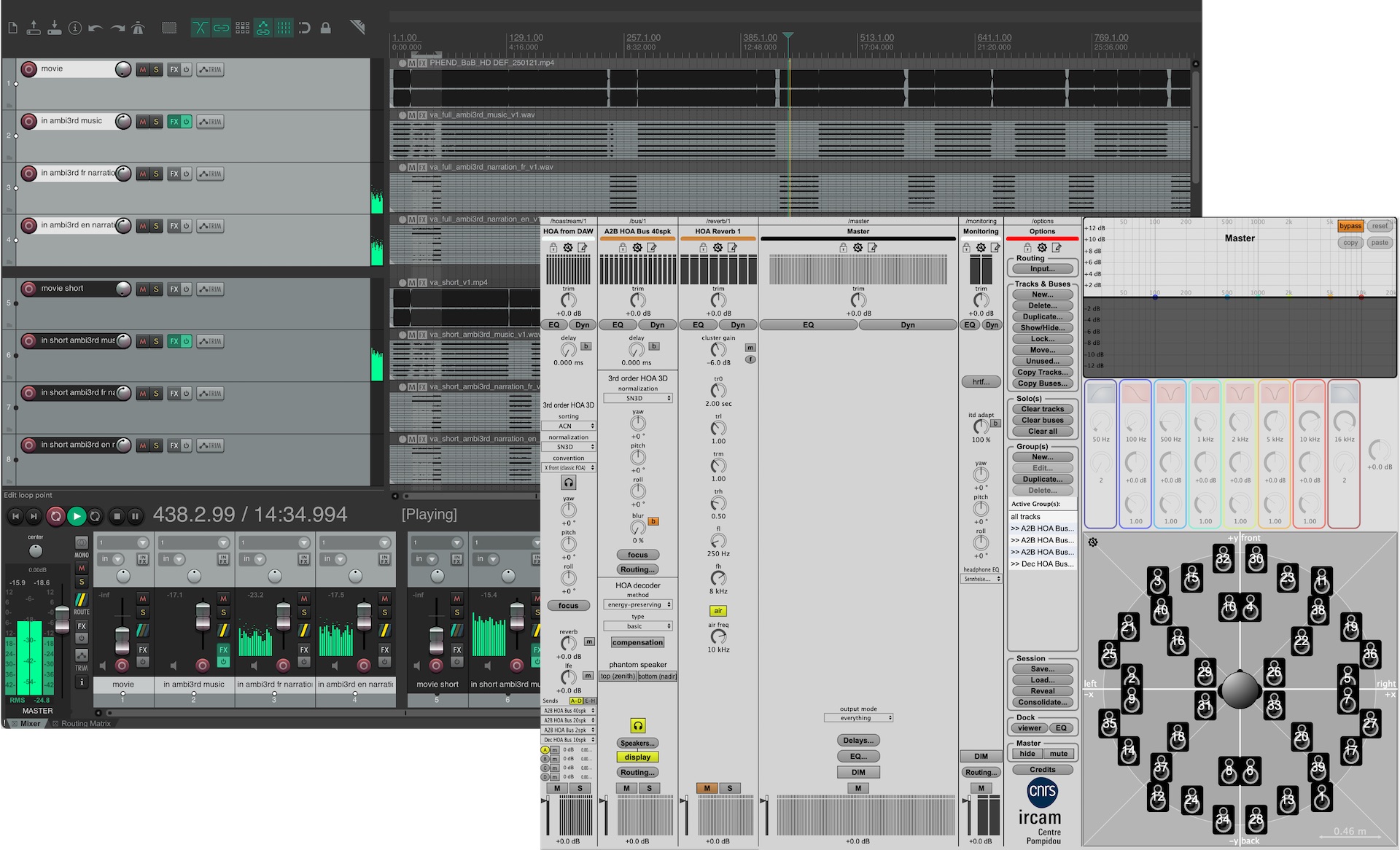The height and width of the screenshot is (850, 1400).
Task: Solo the 'in ambi3rd en narration' track
Action: click(156, 226)
